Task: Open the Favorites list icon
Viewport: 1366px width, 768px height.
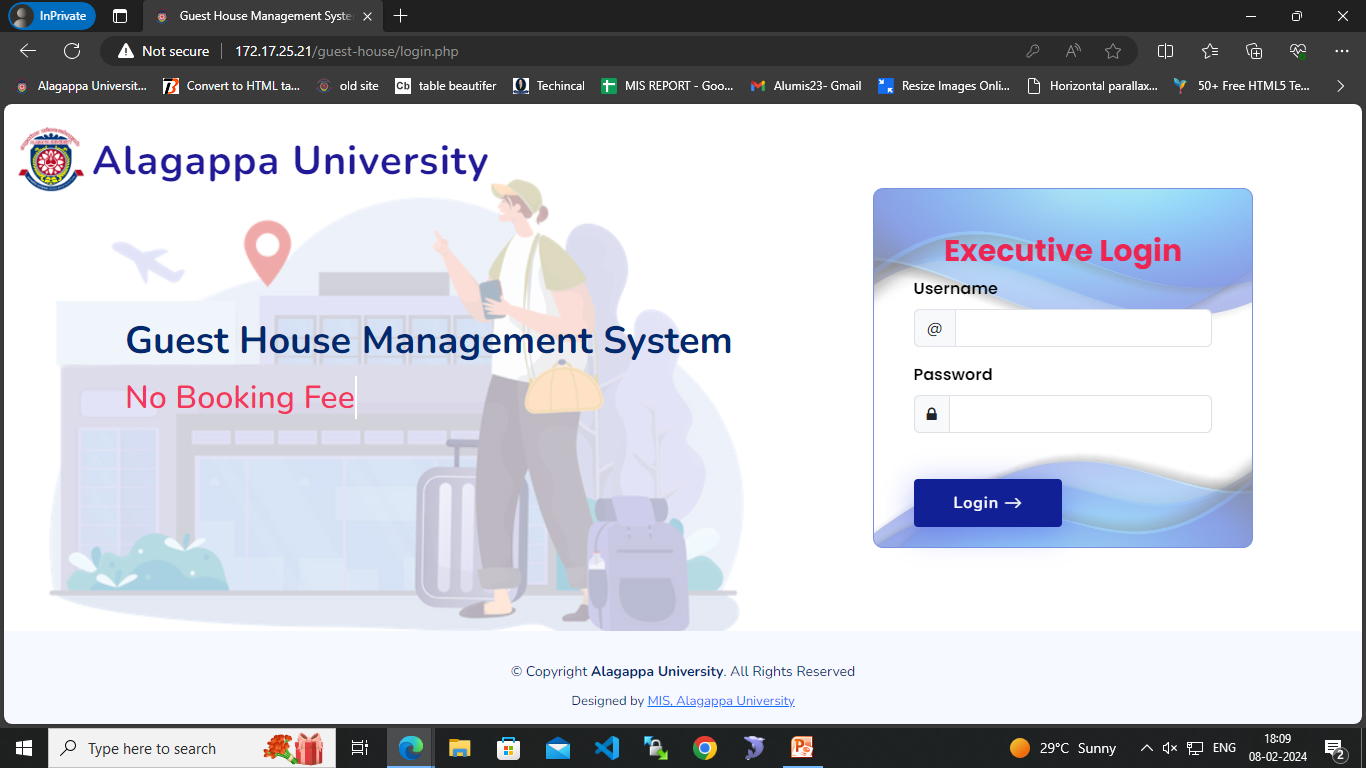Action: pos(1210,51)
